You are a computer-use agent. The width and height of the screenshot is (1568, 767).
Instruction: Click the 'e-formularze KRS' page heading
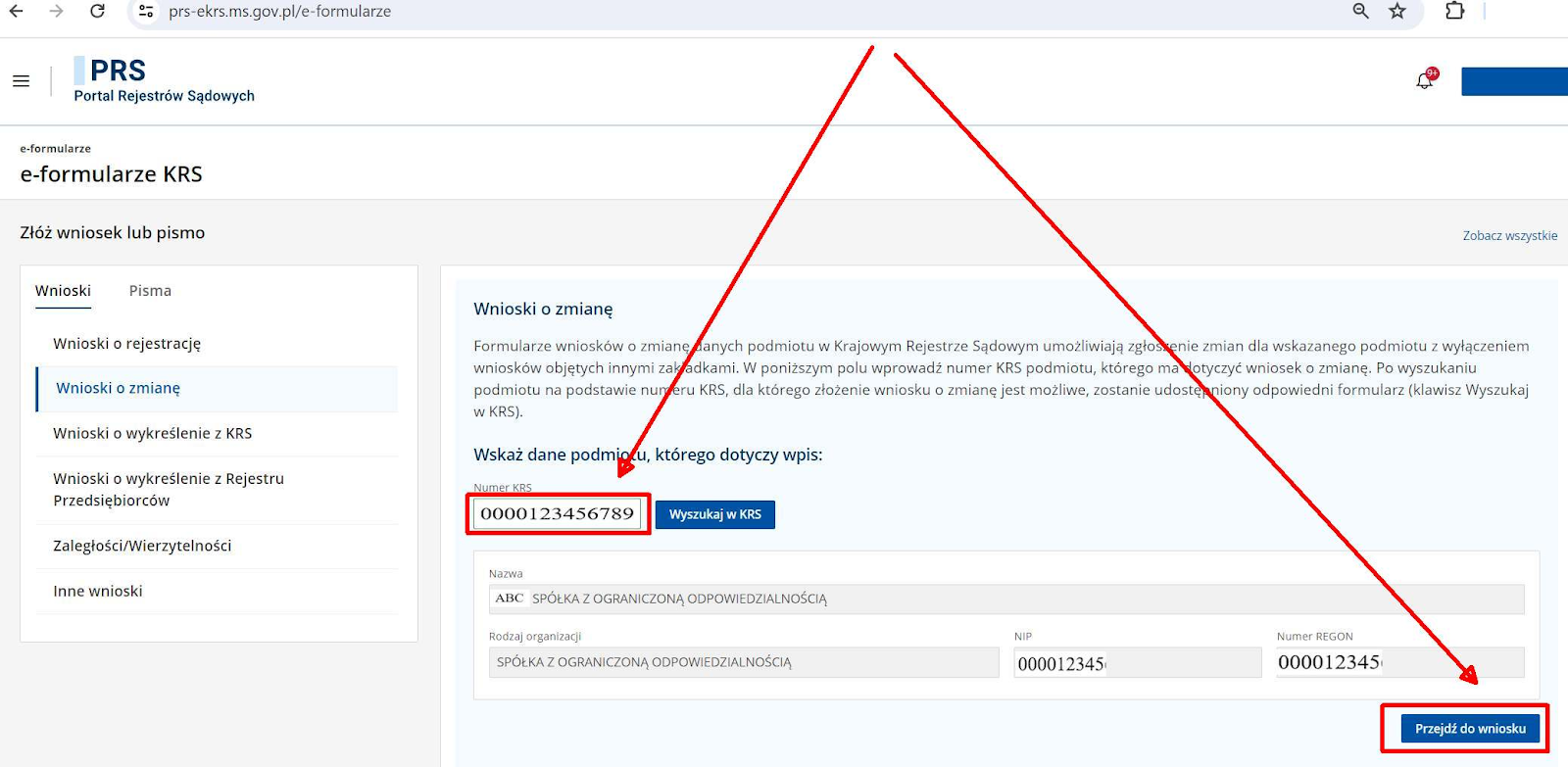click(111, 174)
